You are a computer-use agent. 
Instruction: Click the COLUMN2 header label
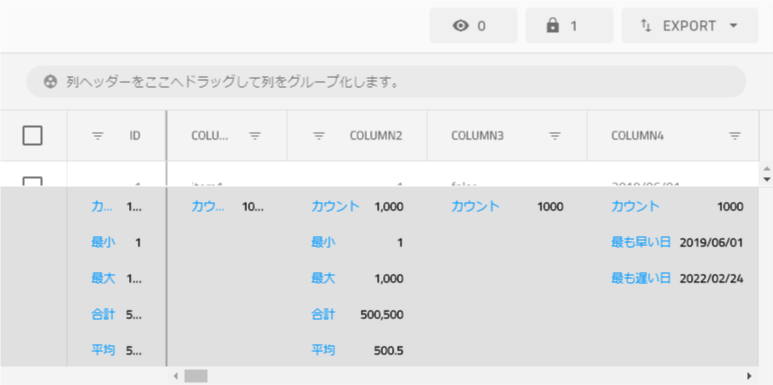pyautogui.click(x=376, y=136)
